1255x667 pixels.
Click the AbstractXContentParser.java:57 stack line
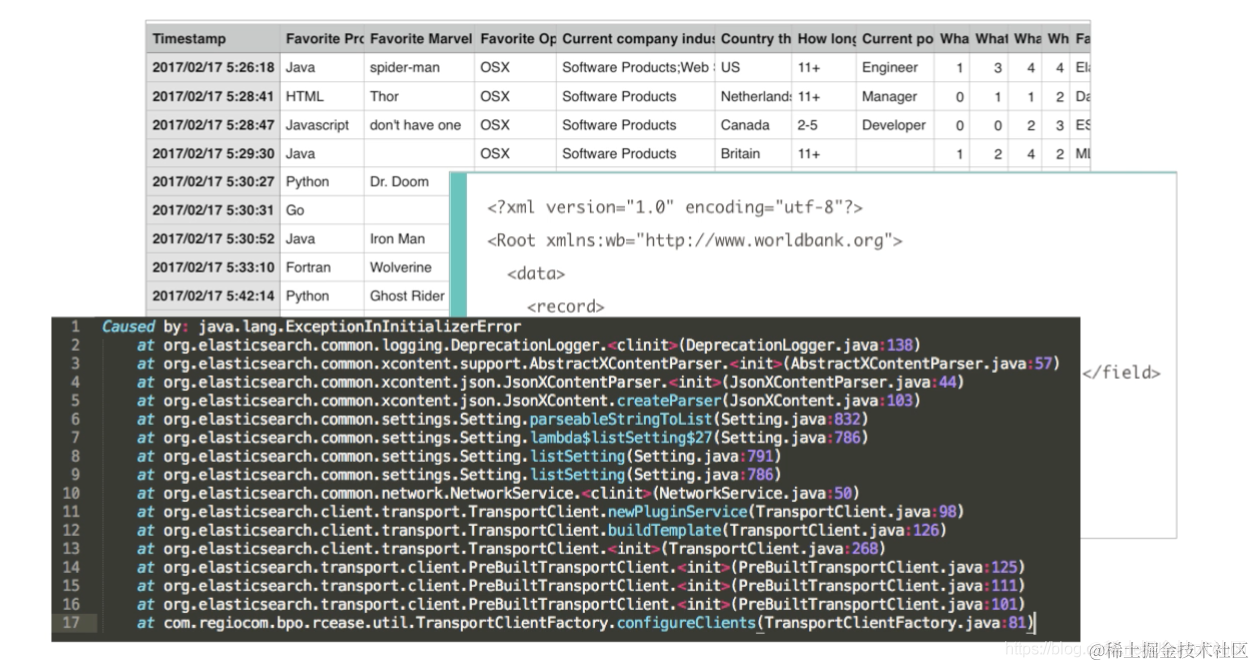pos(598,364)
